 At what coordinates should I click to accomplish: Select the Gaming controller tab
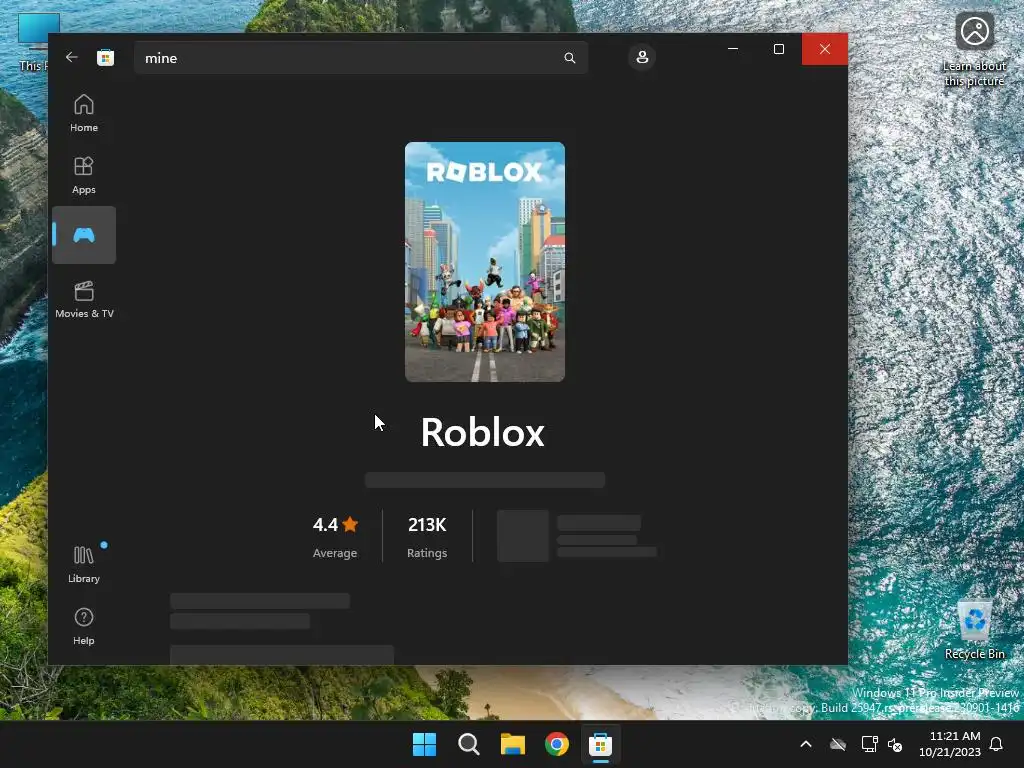point(84,235)
